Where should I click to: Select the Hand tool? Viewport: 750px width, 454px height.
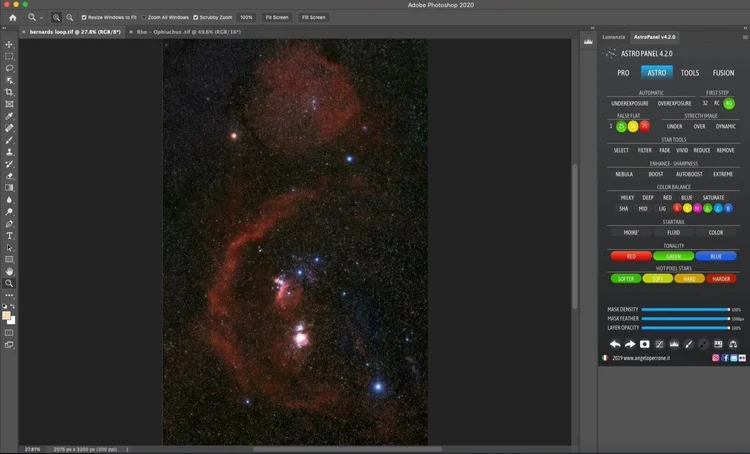[9, 271]
